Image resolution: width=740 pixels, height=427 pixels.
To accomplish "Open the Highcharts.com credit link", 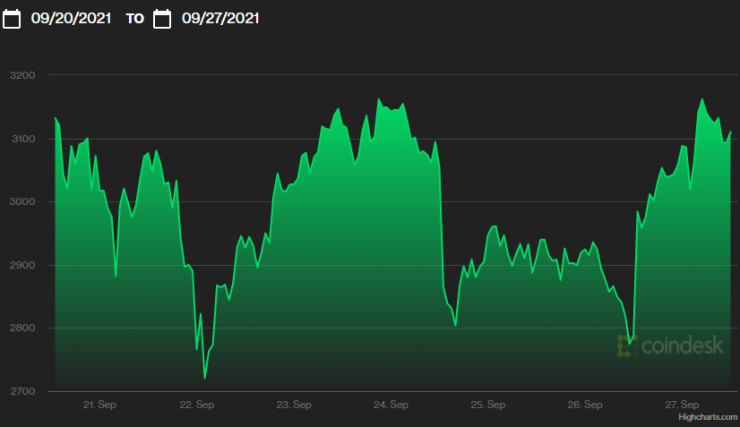I will pyautogui.click(x=706, y=417).
